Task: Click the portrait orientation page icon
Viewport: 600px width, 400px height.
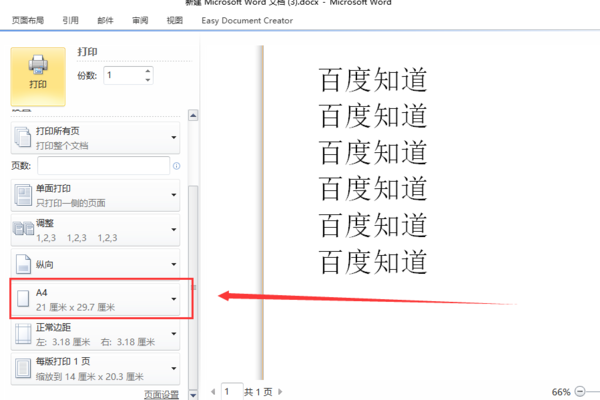Action: click(23, 264)
